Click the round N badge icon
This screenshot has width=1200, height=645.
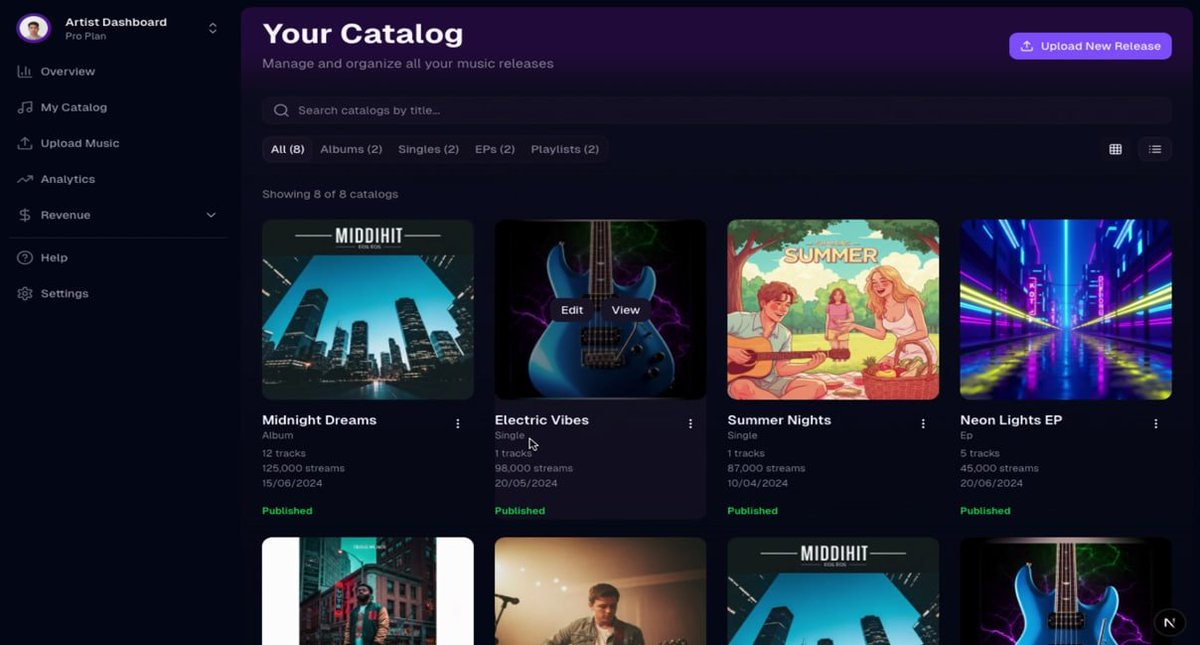coord(1169,622)
